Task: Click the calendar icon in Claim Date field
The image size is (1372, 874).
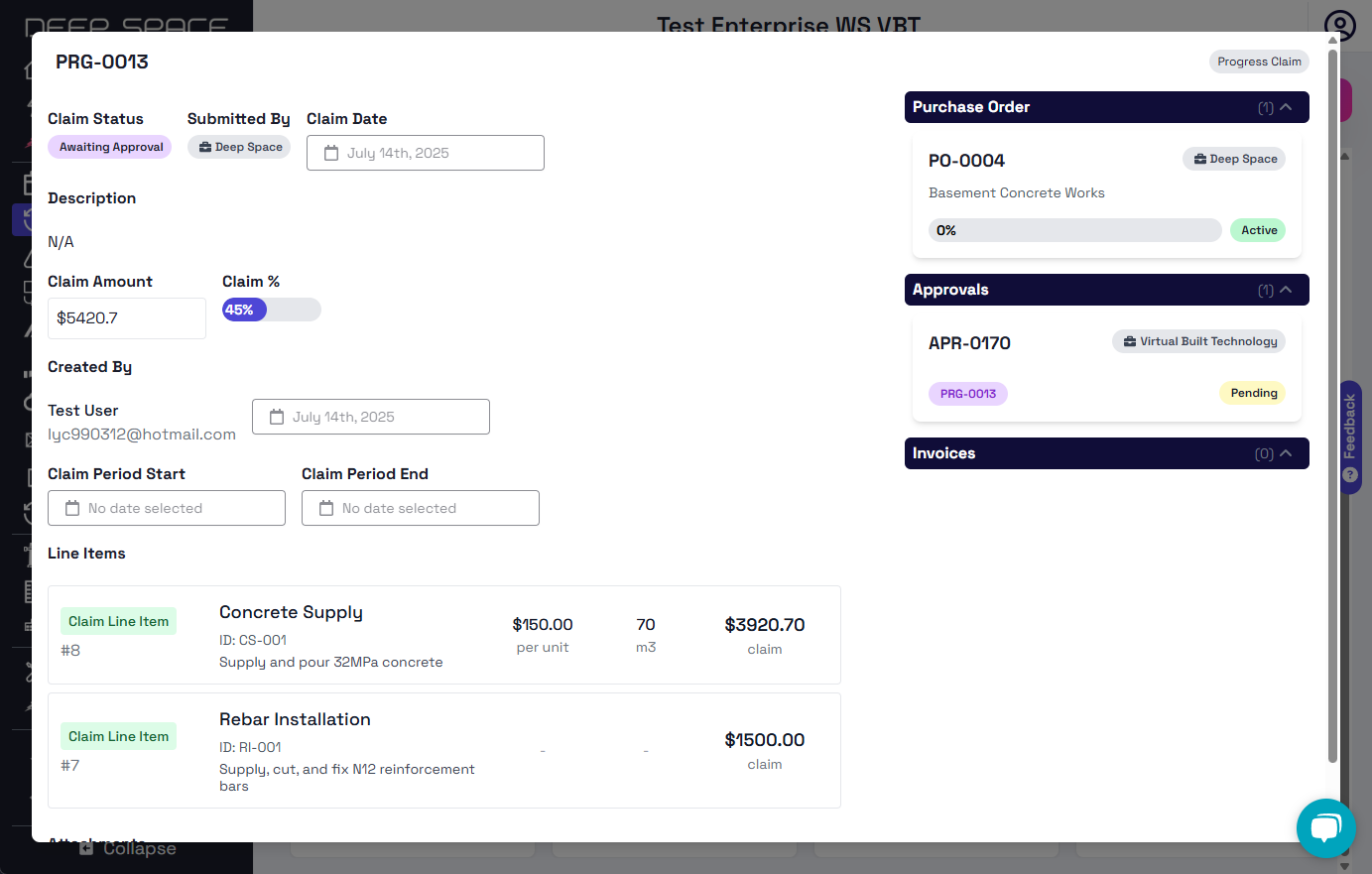Action: tap(331, 153)
